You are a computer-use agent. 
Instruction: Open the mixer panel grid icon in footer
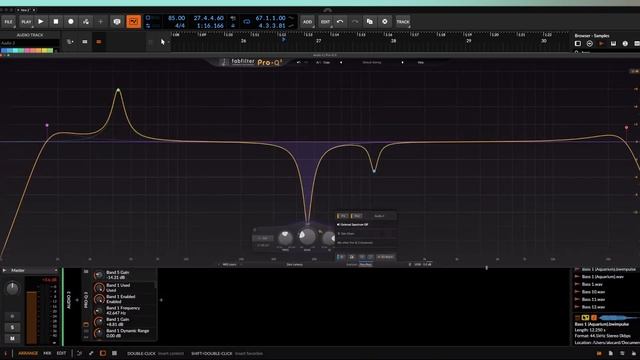pyautogui.click(x=114, y=353)
